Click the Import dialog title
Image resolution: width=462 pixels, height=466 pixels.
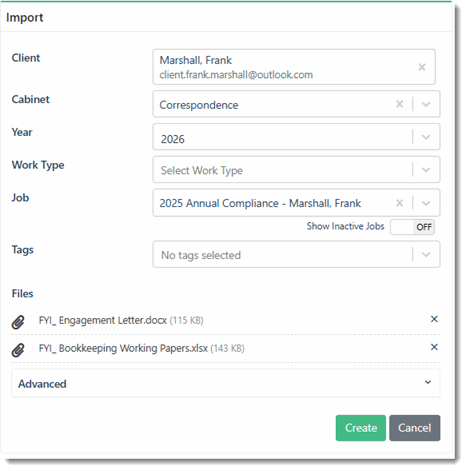point(25,18)
